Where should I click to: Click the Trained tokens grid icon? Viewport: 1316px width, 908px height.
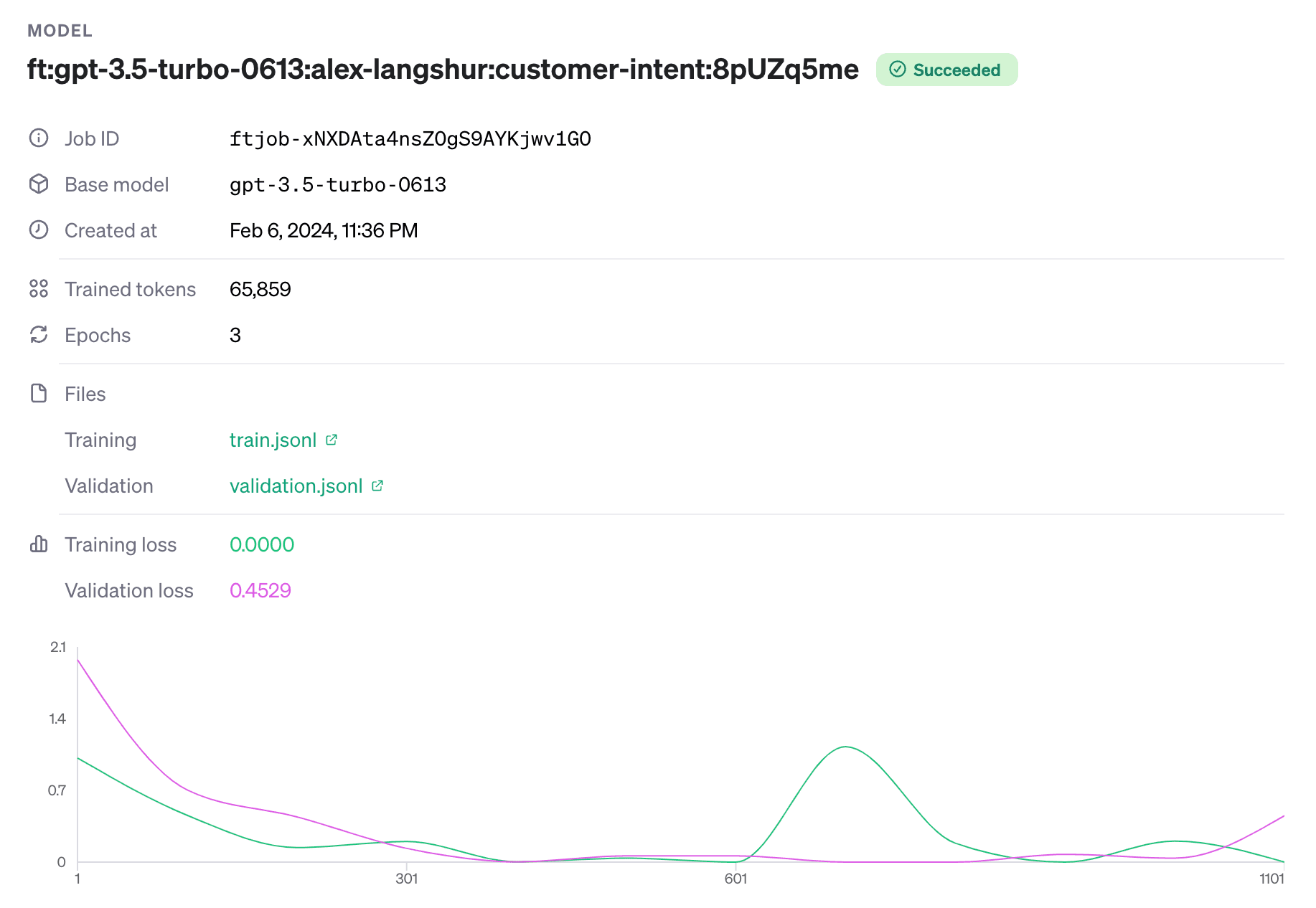(39, 289)
